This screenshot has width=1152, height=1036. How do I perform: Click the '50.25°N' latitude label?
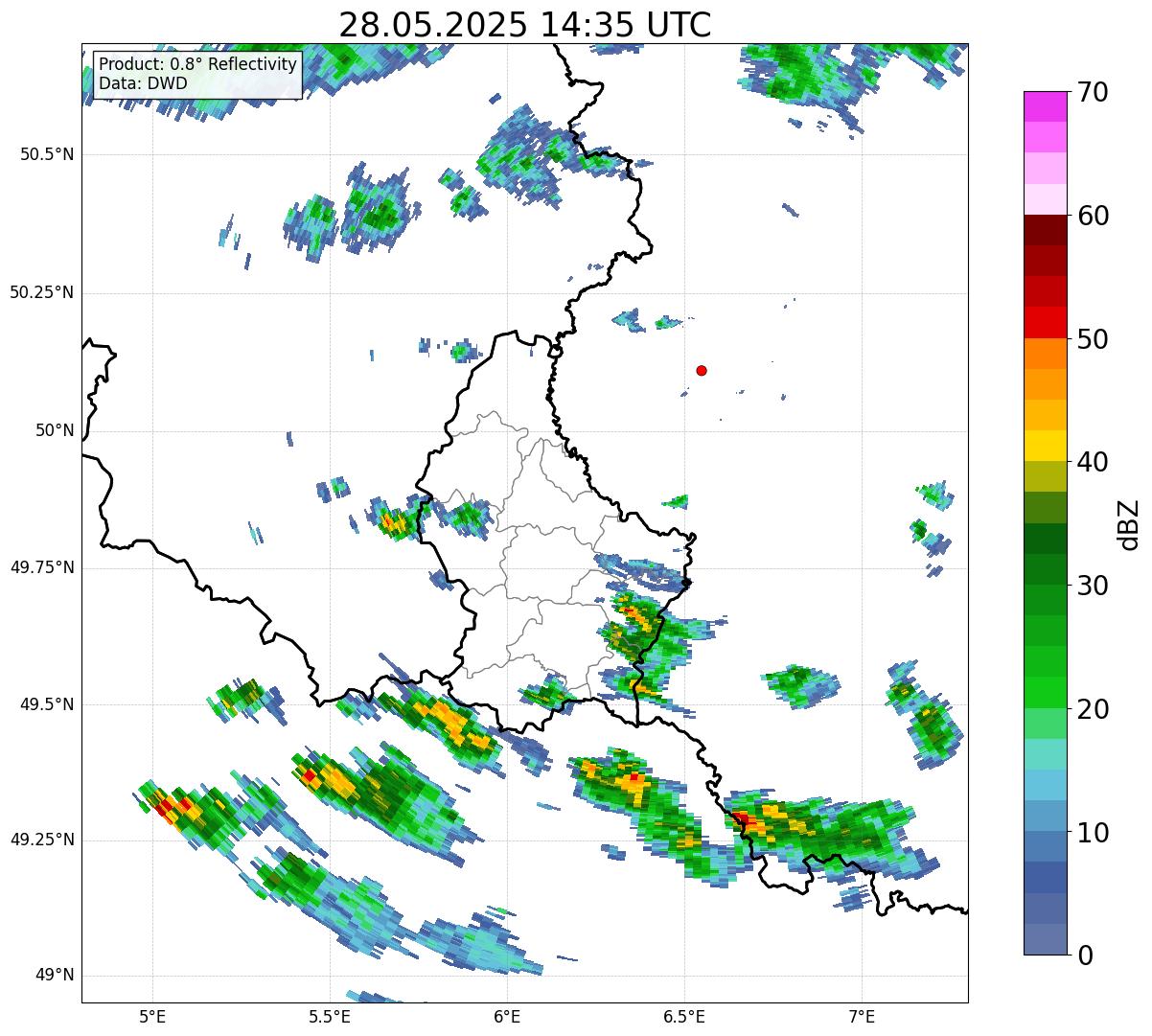[41, 292]
